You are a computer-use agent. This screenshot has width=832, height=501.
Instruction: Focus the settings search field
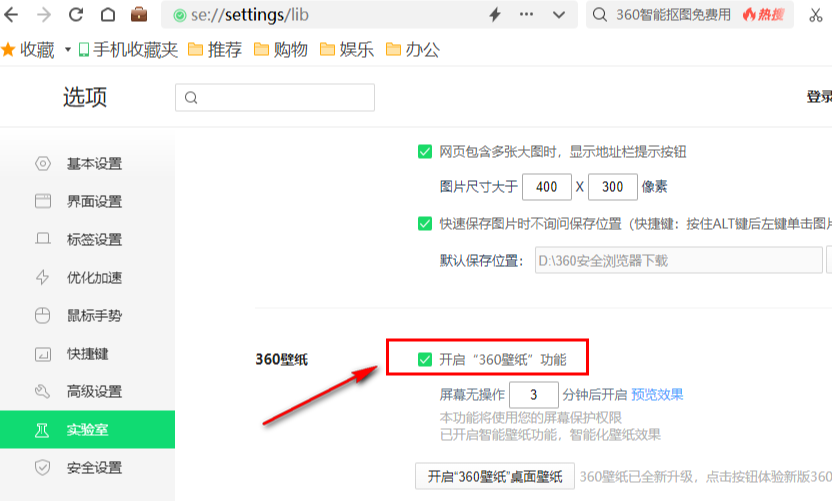(x=275, y=98)
